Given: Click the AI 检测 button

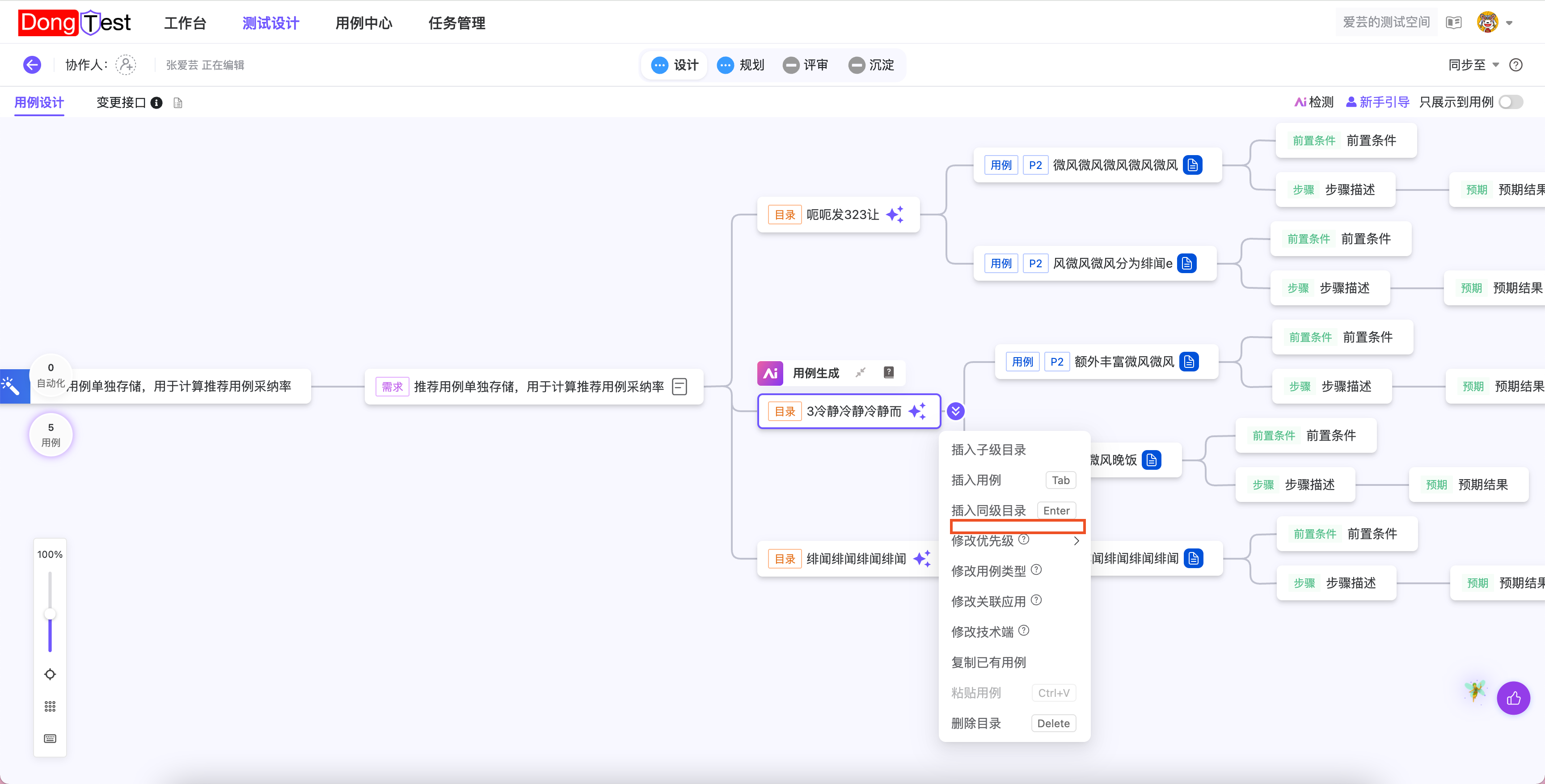Looking at the screenshot, I should (x=1313, y=102).
